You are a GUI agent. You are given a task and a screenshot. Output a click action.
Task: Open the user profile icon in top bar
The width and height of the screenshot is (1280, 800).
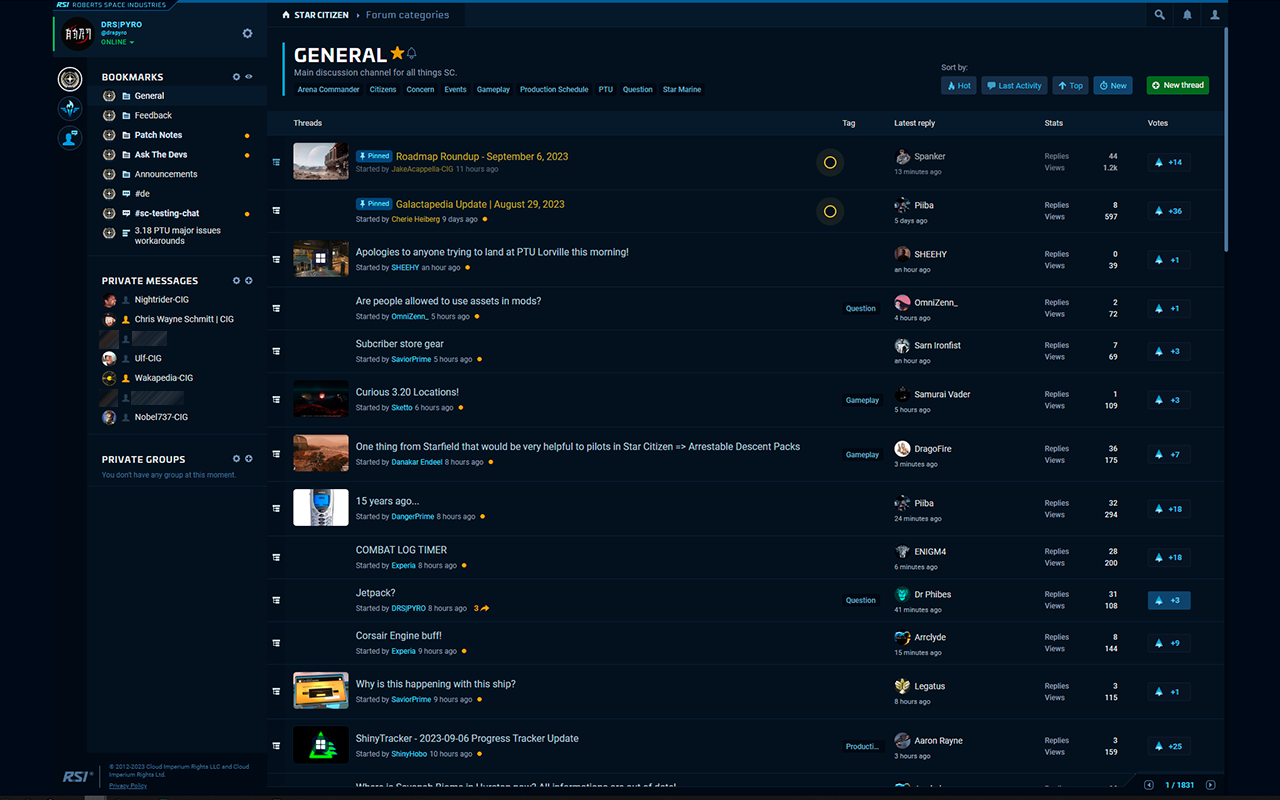1215,15
